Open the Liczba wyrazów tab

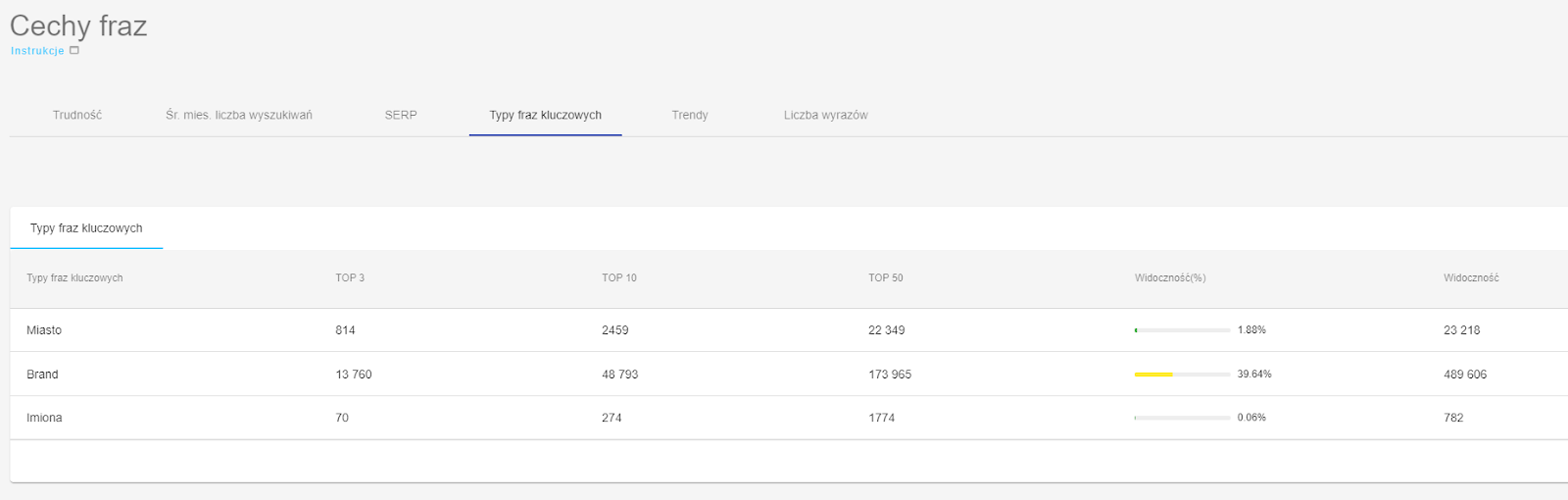pyautogui.click(x=826, y=115)
